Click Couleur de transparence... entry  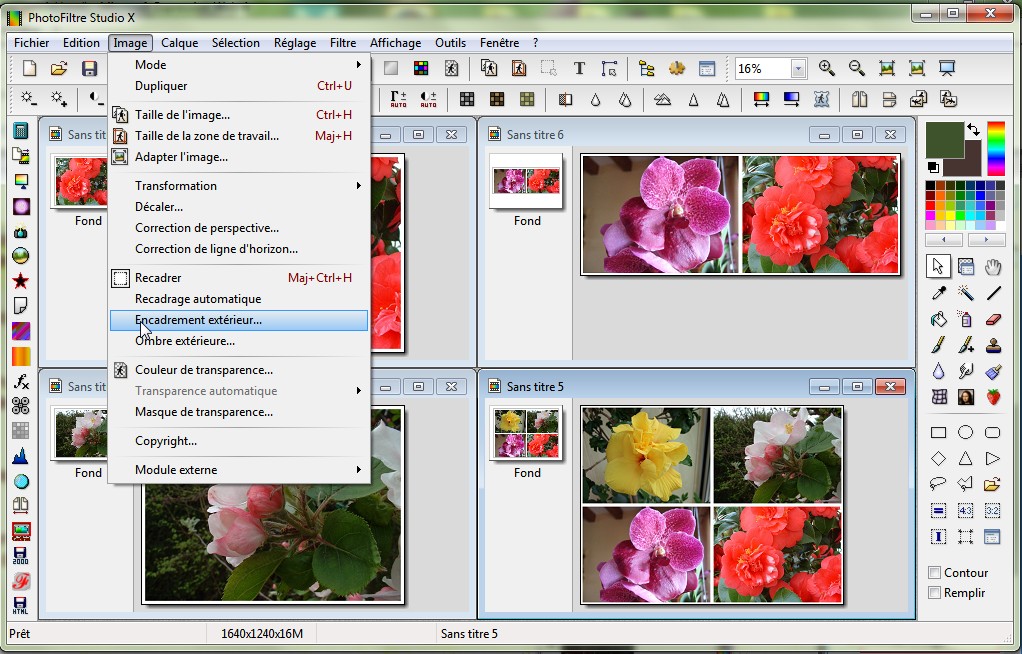239,370
